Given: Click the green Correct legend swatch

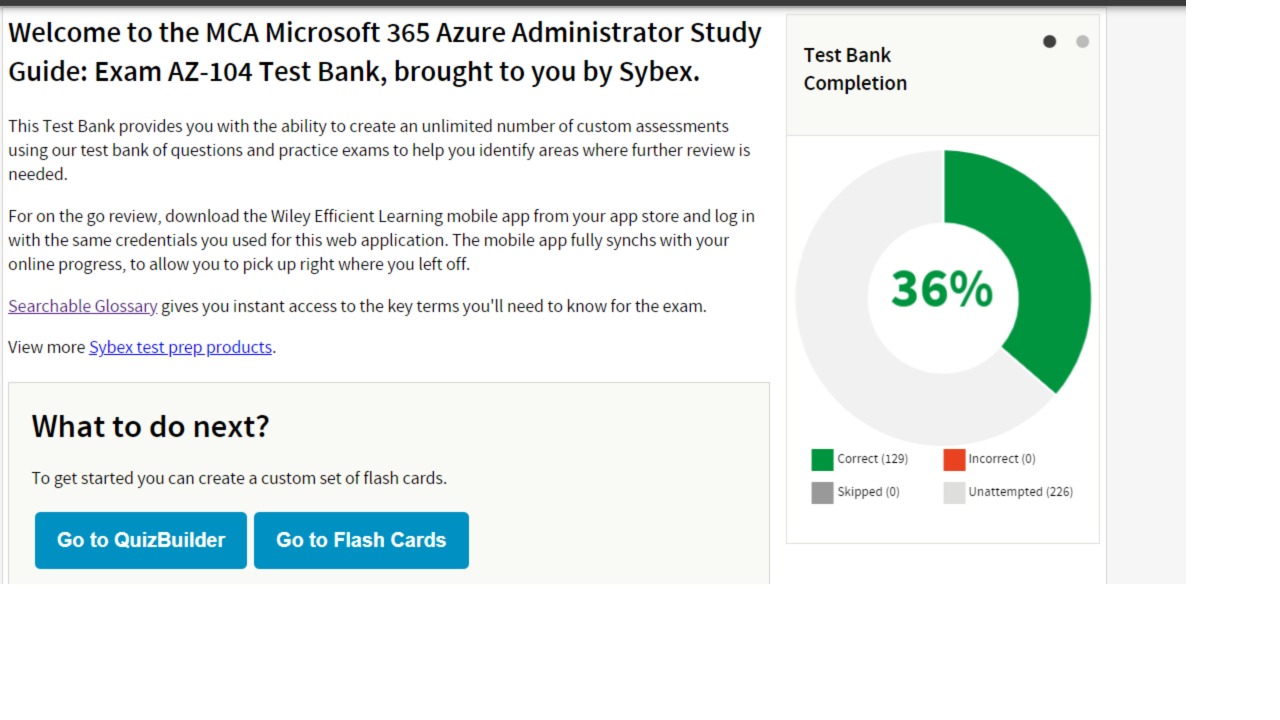Looking at the screenshot, I should (x=822, y=460).
